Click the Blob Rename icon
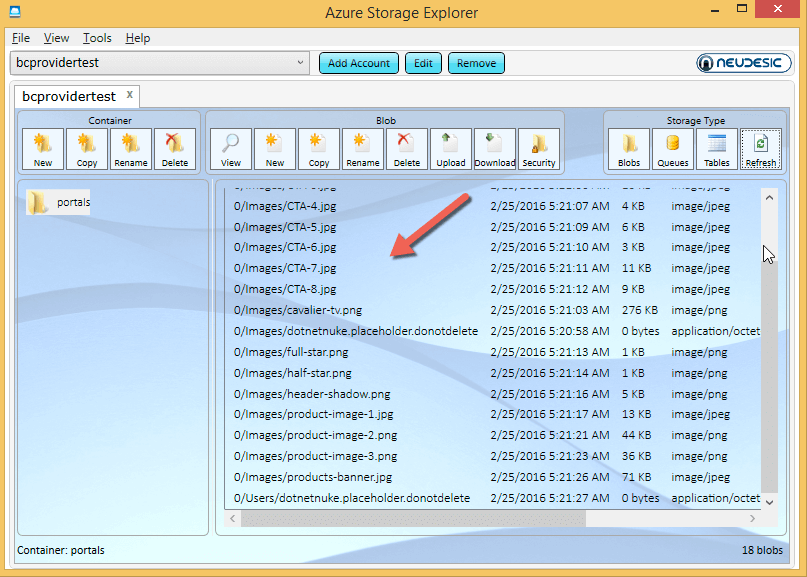Screen dimensions: 807x577 (363, 149)
